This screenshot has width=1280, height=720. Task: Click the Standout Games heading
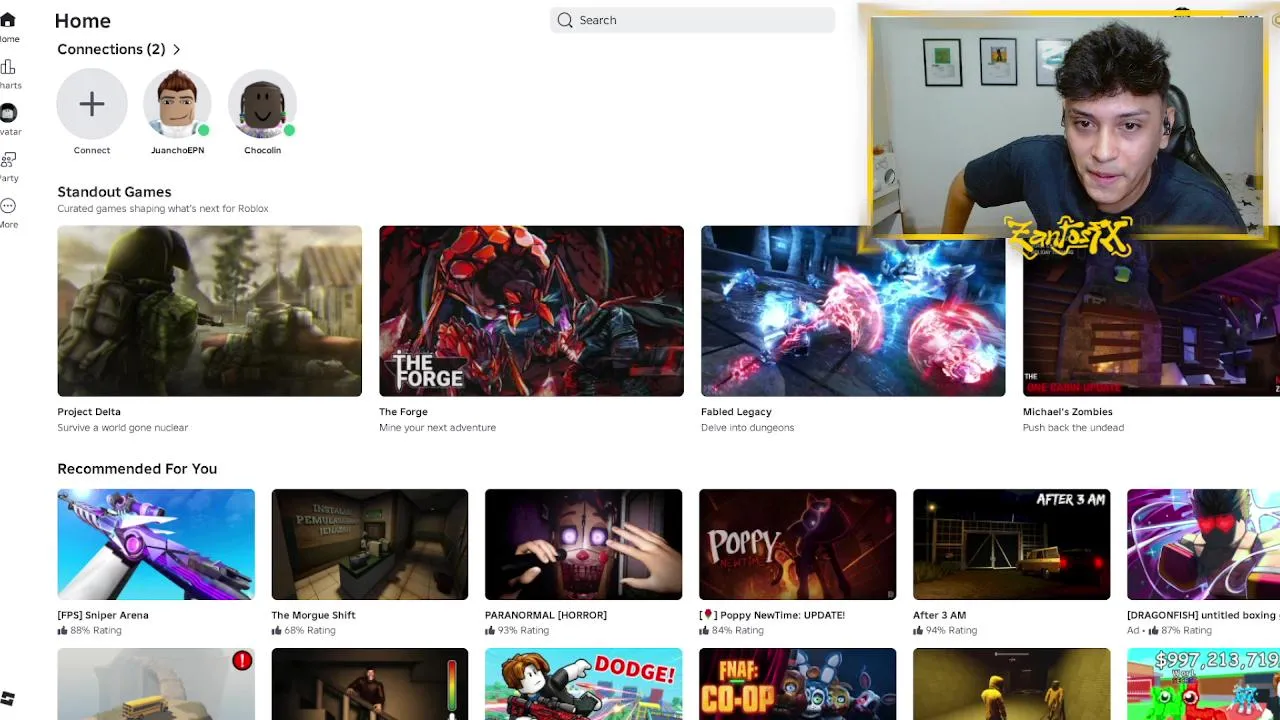pos(114,192)
